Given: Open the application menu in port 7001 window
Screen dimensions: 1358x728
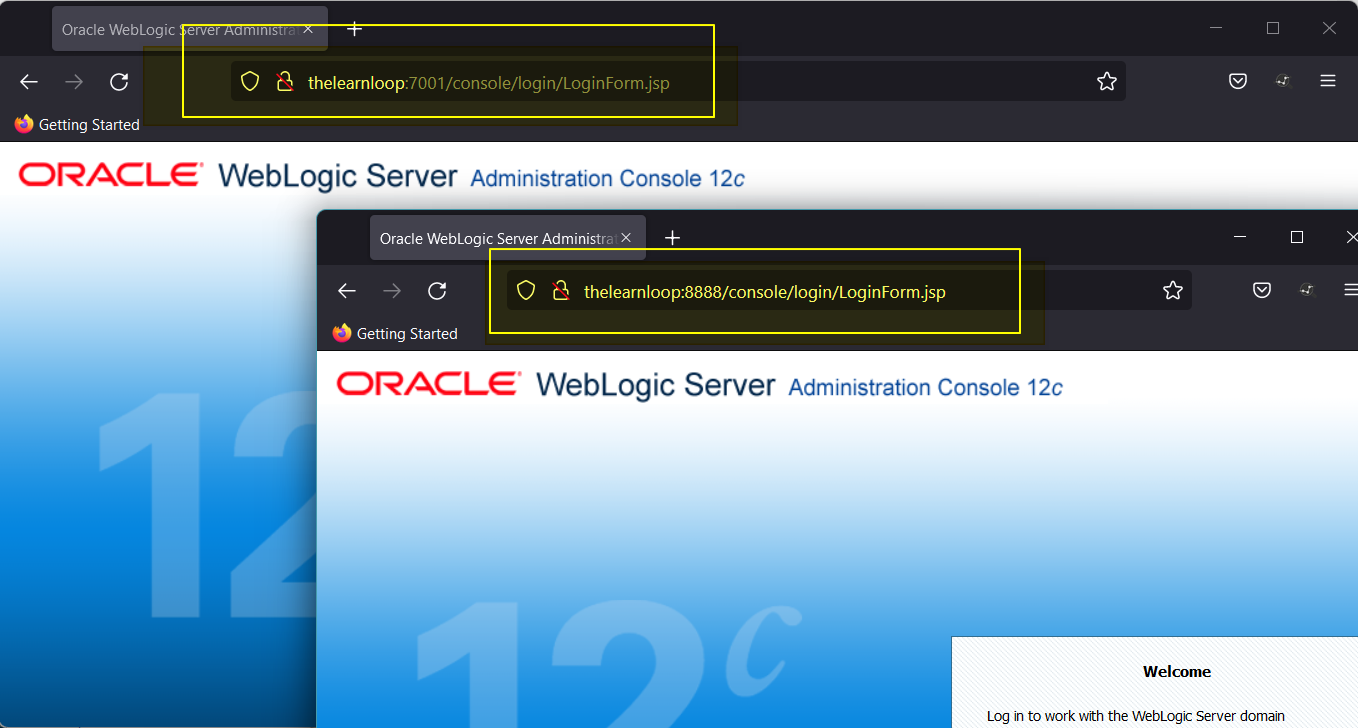Looking at the screenshot, I should click(1328, 82).
